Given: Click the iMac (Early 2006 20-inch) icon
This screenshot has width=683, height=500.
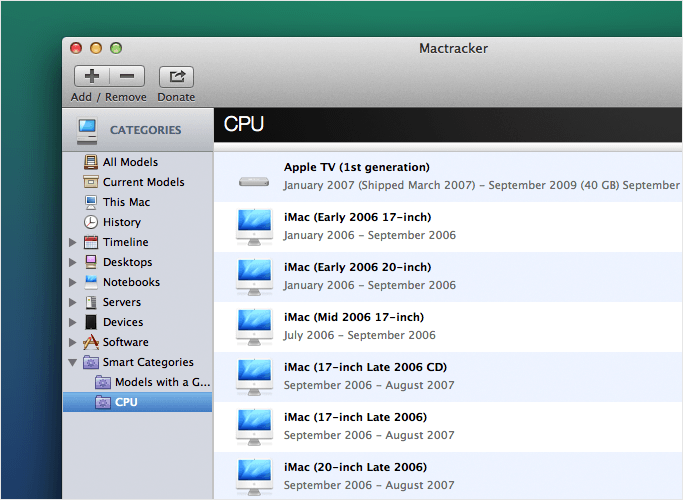Looking at the screenshot, I should tap(254, 277).
